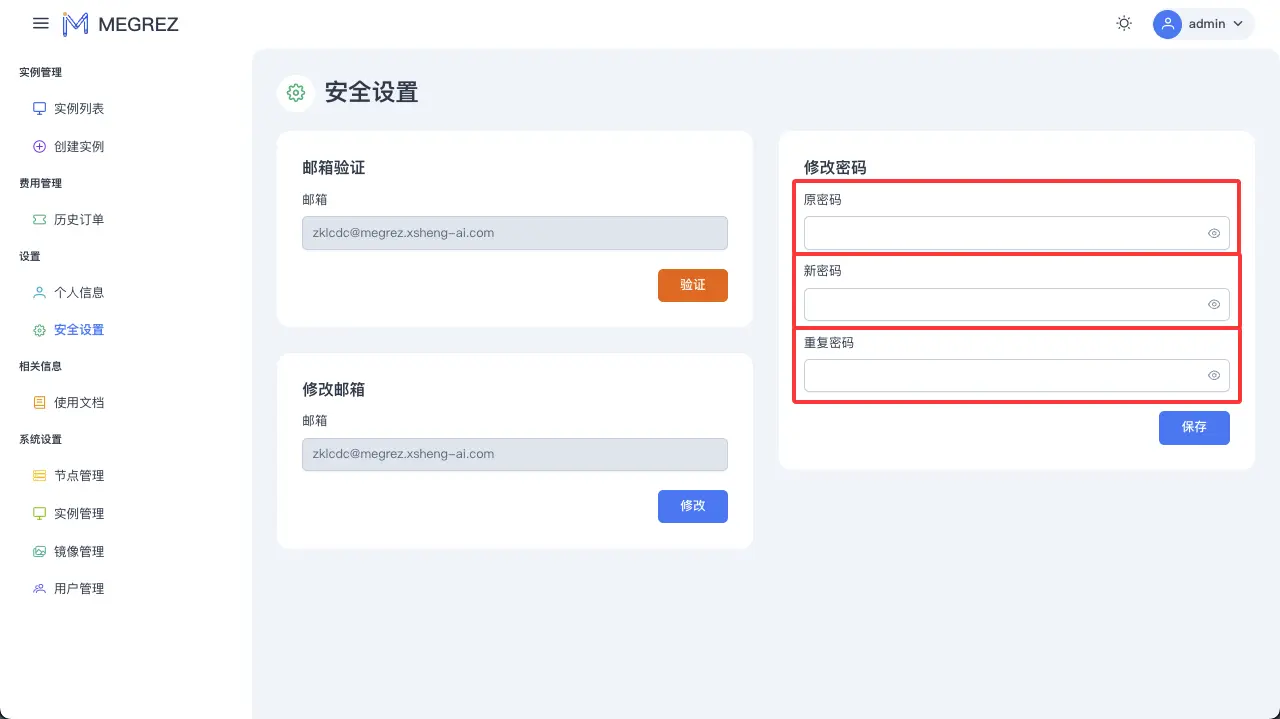The height and width of the screenshot is (719, 1280).
Task: Click the 修改 button under 修改邮箱
Action: point(692,506)
